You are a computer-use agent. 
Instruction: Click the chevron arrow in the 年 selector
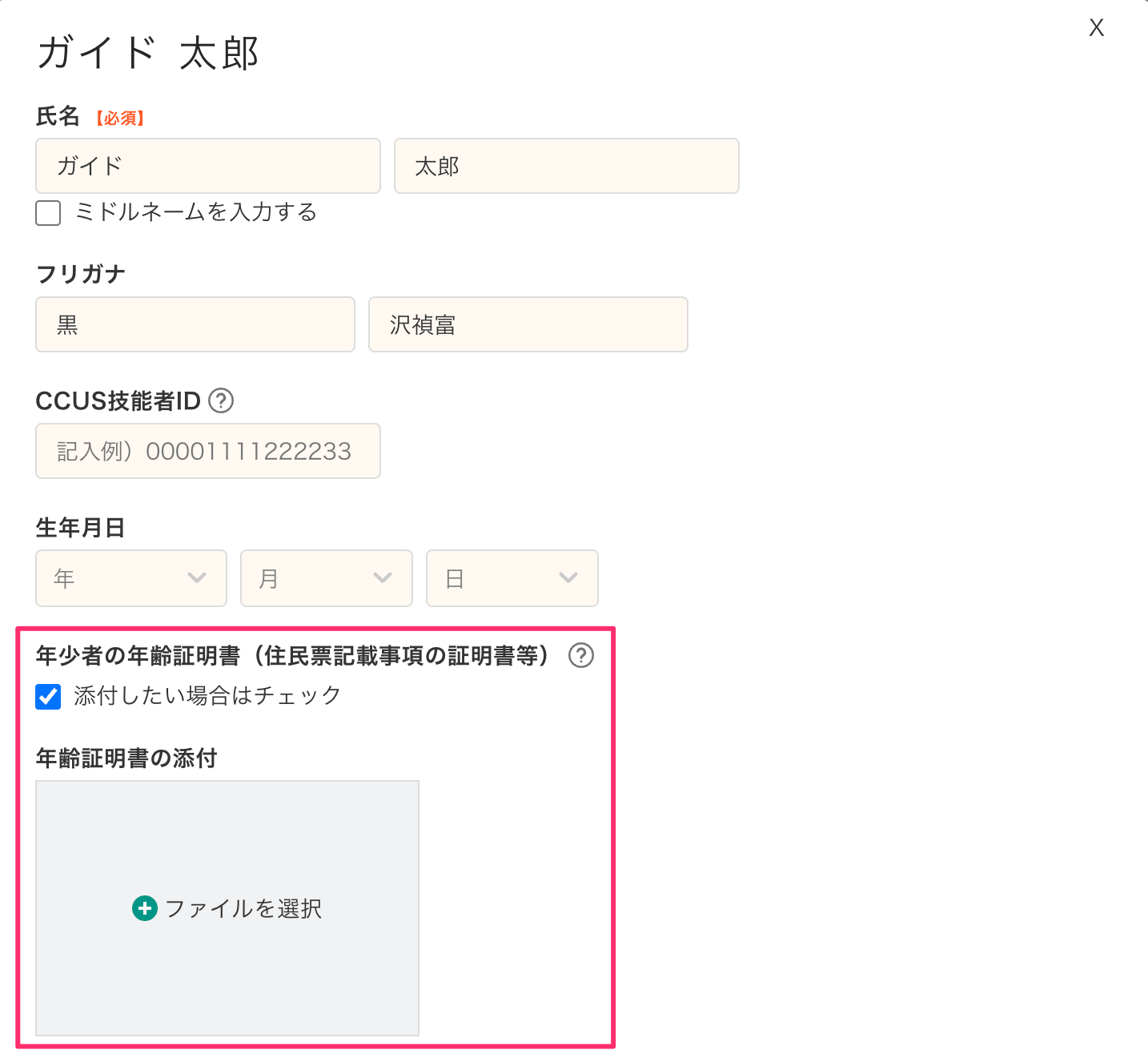coord(197,578)
